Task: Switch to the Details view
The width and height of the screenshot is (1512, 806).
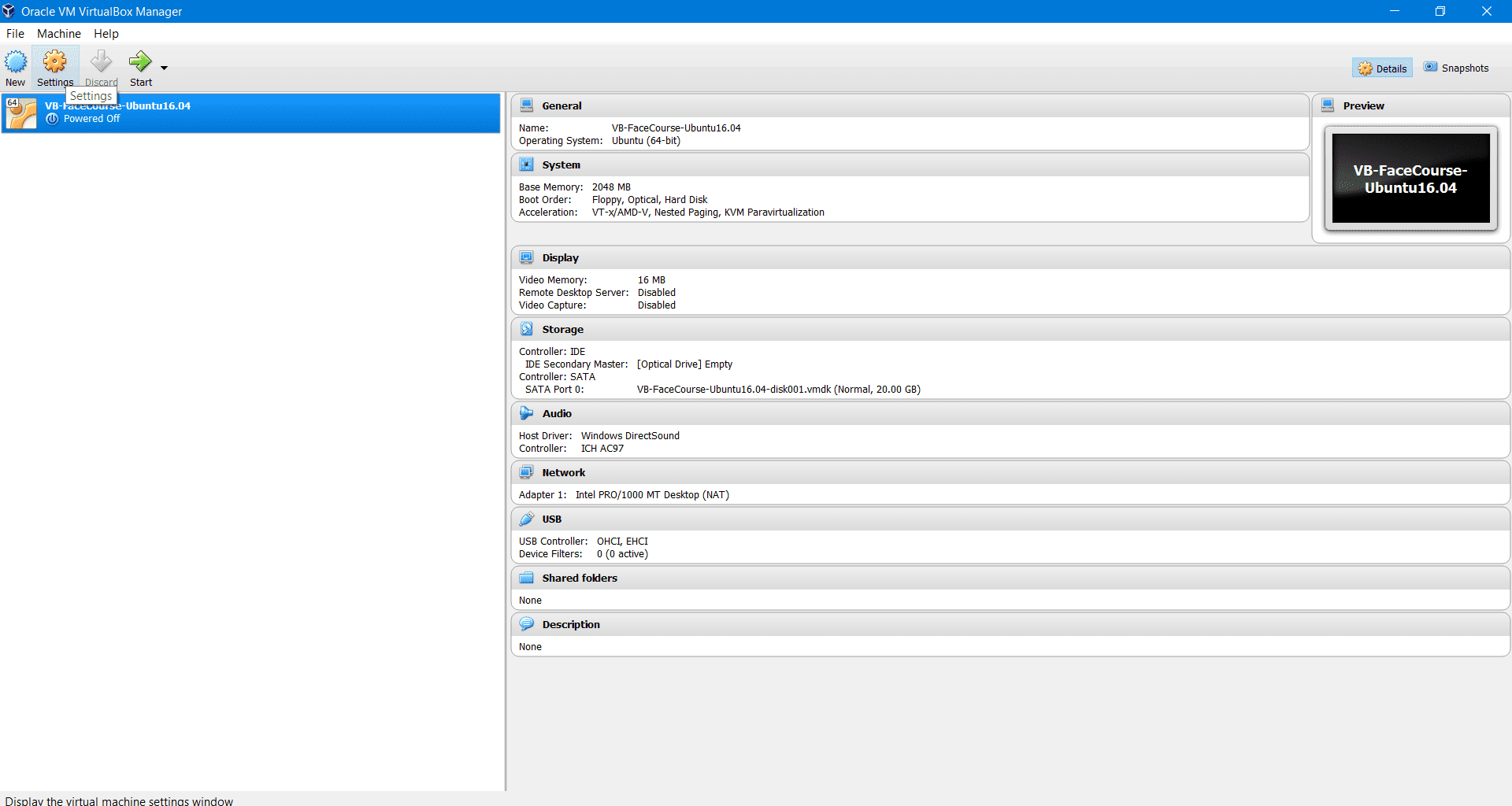Action: 1382,68
